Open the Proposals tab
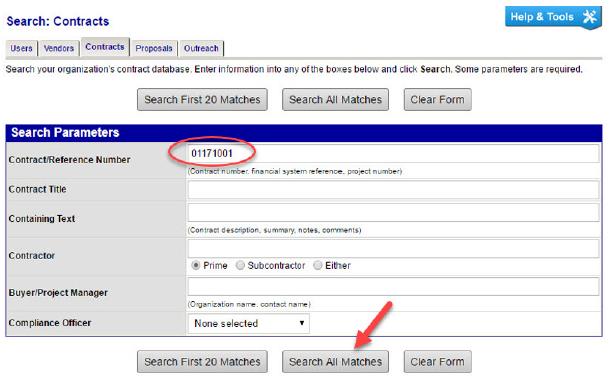Image resolution: width=612 pixels, height=380 pixels. point(154,48)
